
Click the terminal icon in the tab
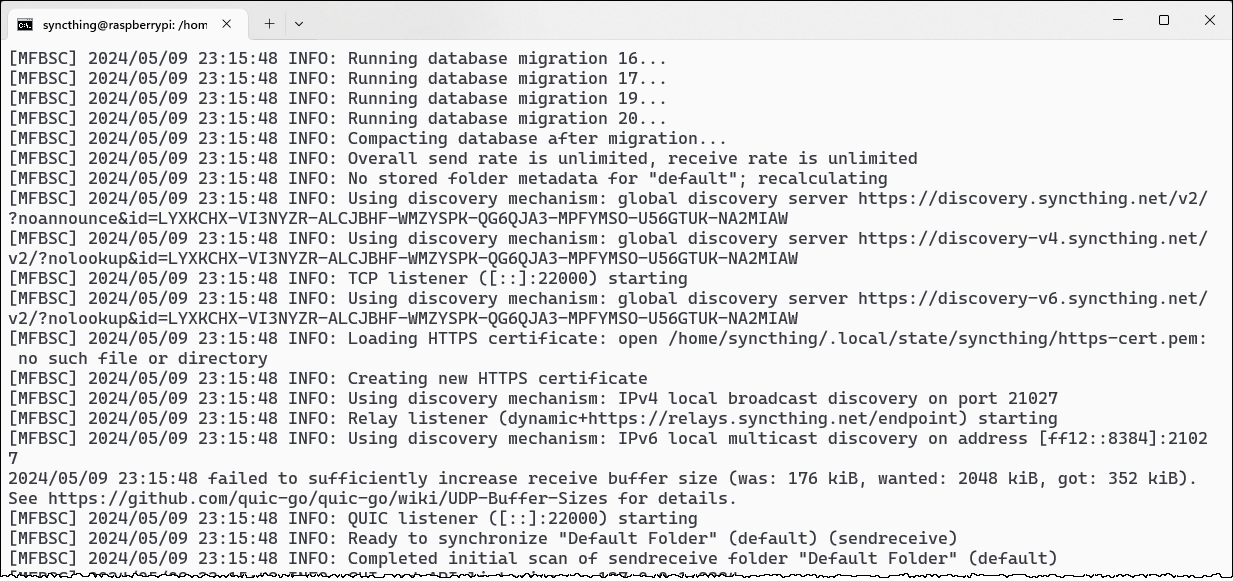coord(25,24)
